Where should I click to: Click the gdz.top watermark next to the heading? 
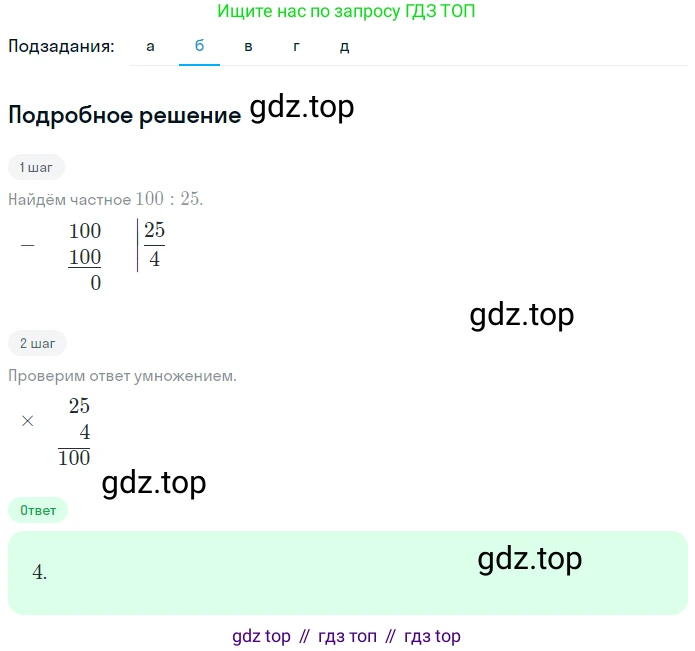click(302, 108)
